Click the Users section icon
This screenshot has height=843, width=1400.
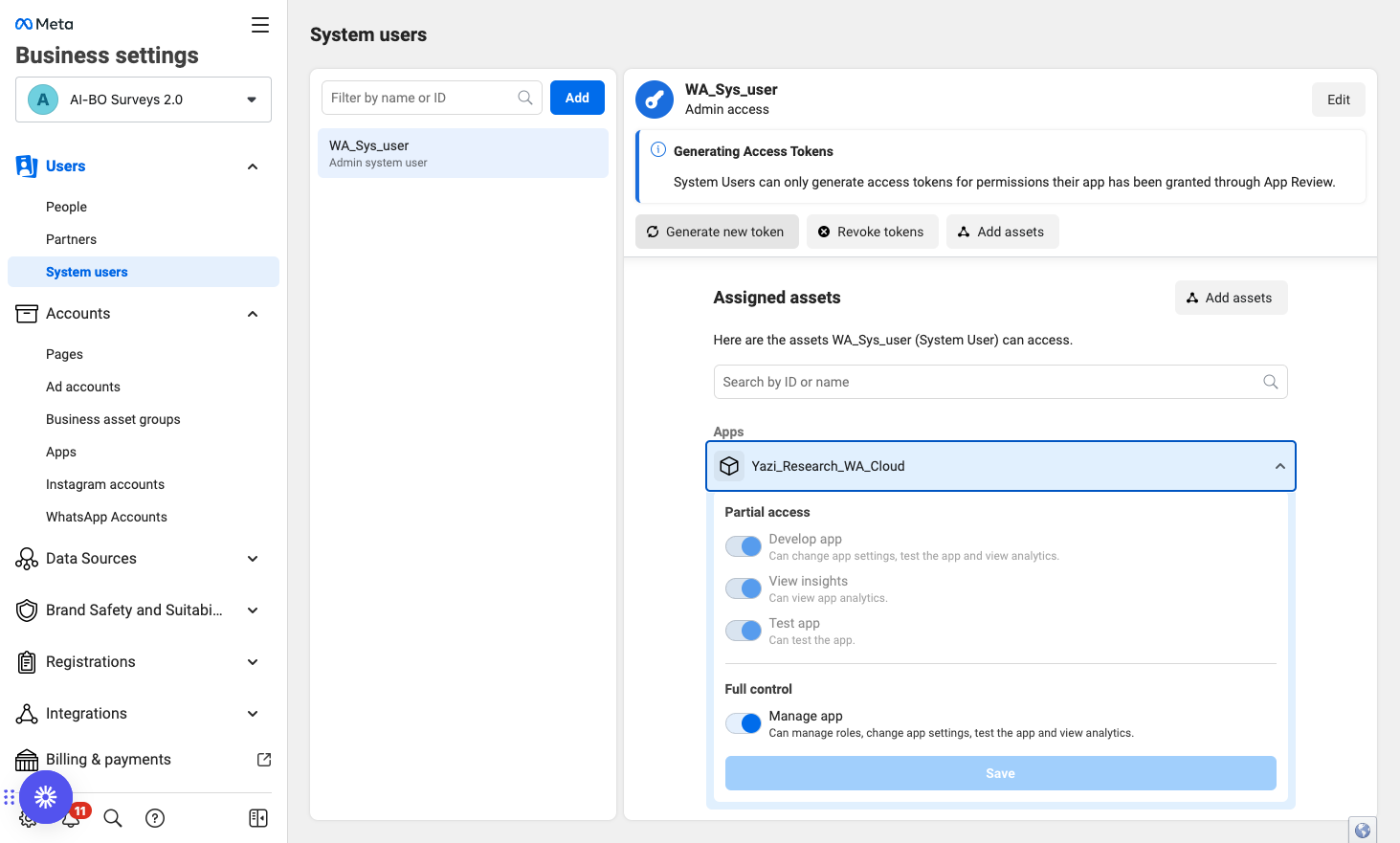coord(27,166)
